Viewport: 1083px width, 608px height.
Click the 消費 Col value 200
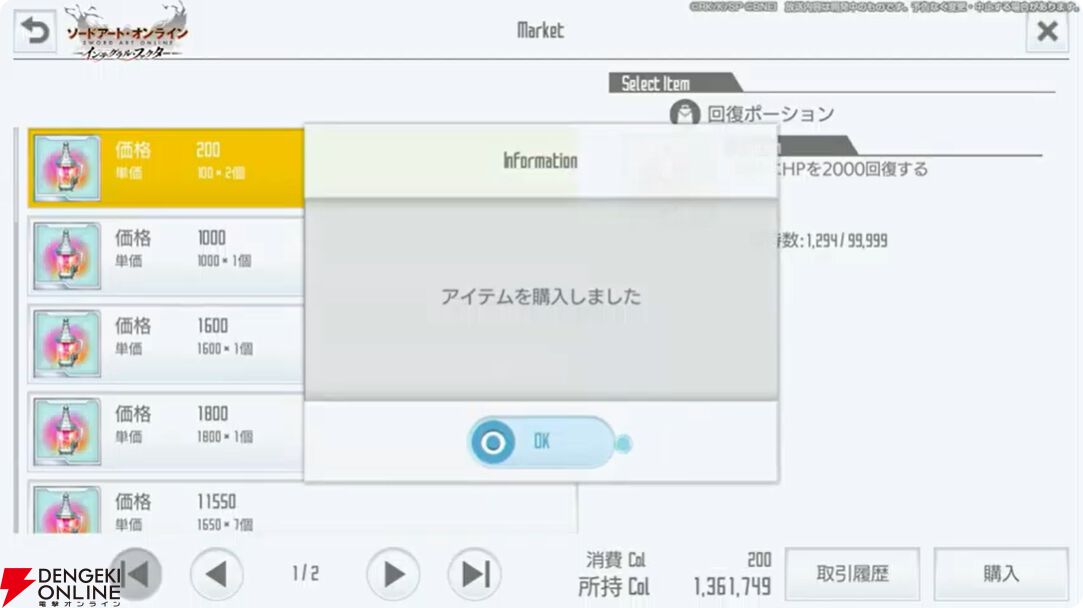click(x=759, y=560)
